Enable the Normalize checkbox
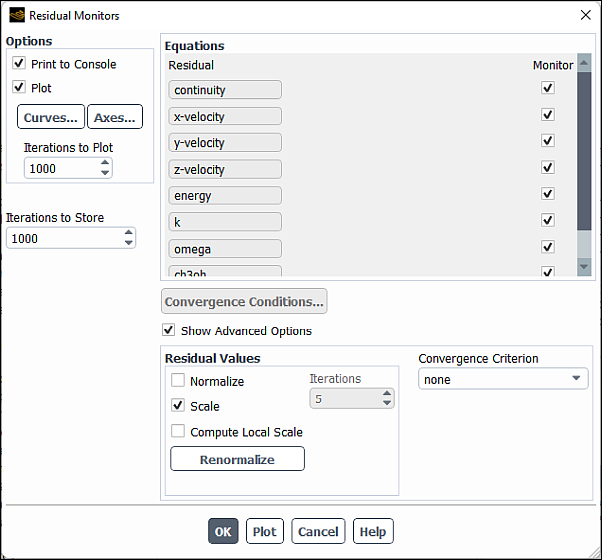The image size is (602, 560). point(178,381)
